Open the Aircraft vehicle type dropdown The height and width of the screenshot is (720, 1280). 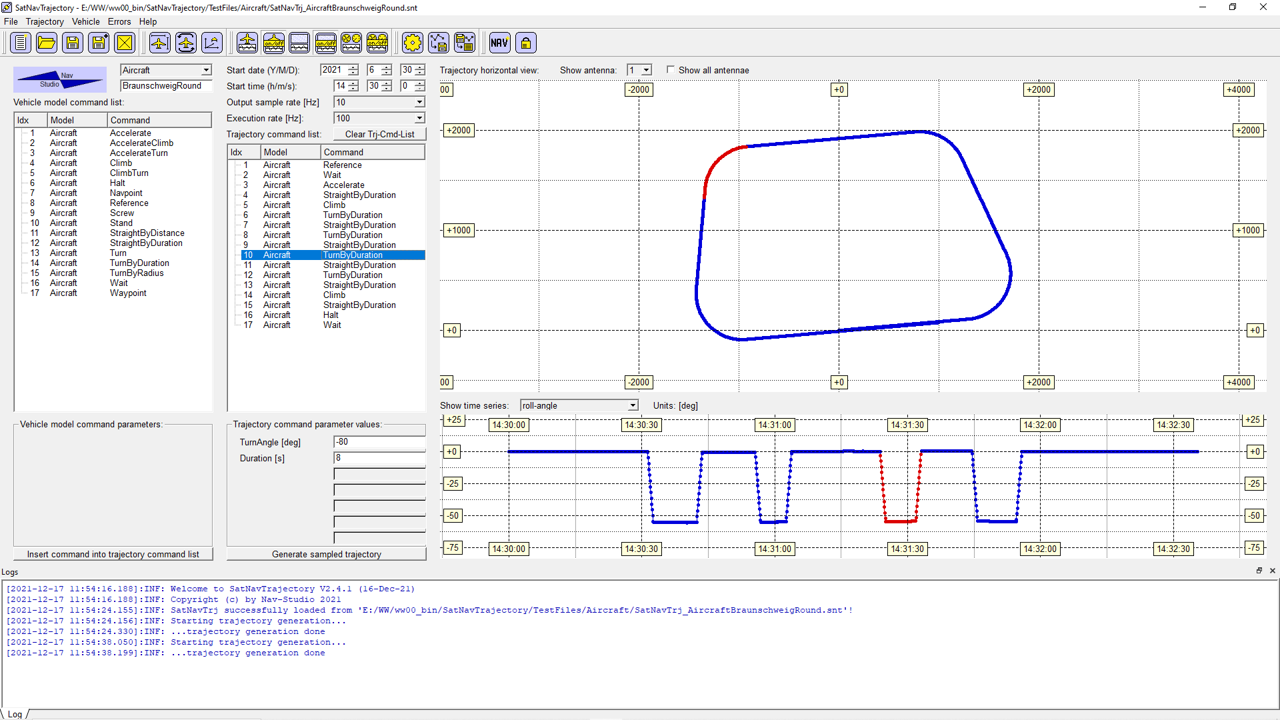tap(206, 70)
